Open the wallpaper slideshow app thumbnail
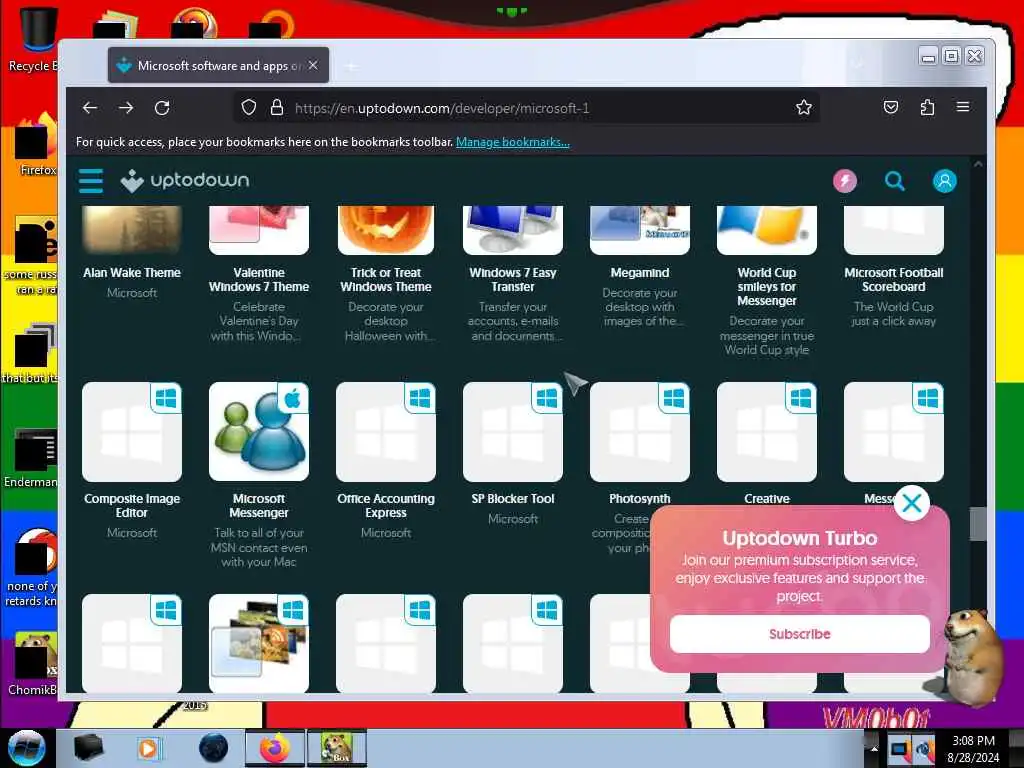 [259, 643]
